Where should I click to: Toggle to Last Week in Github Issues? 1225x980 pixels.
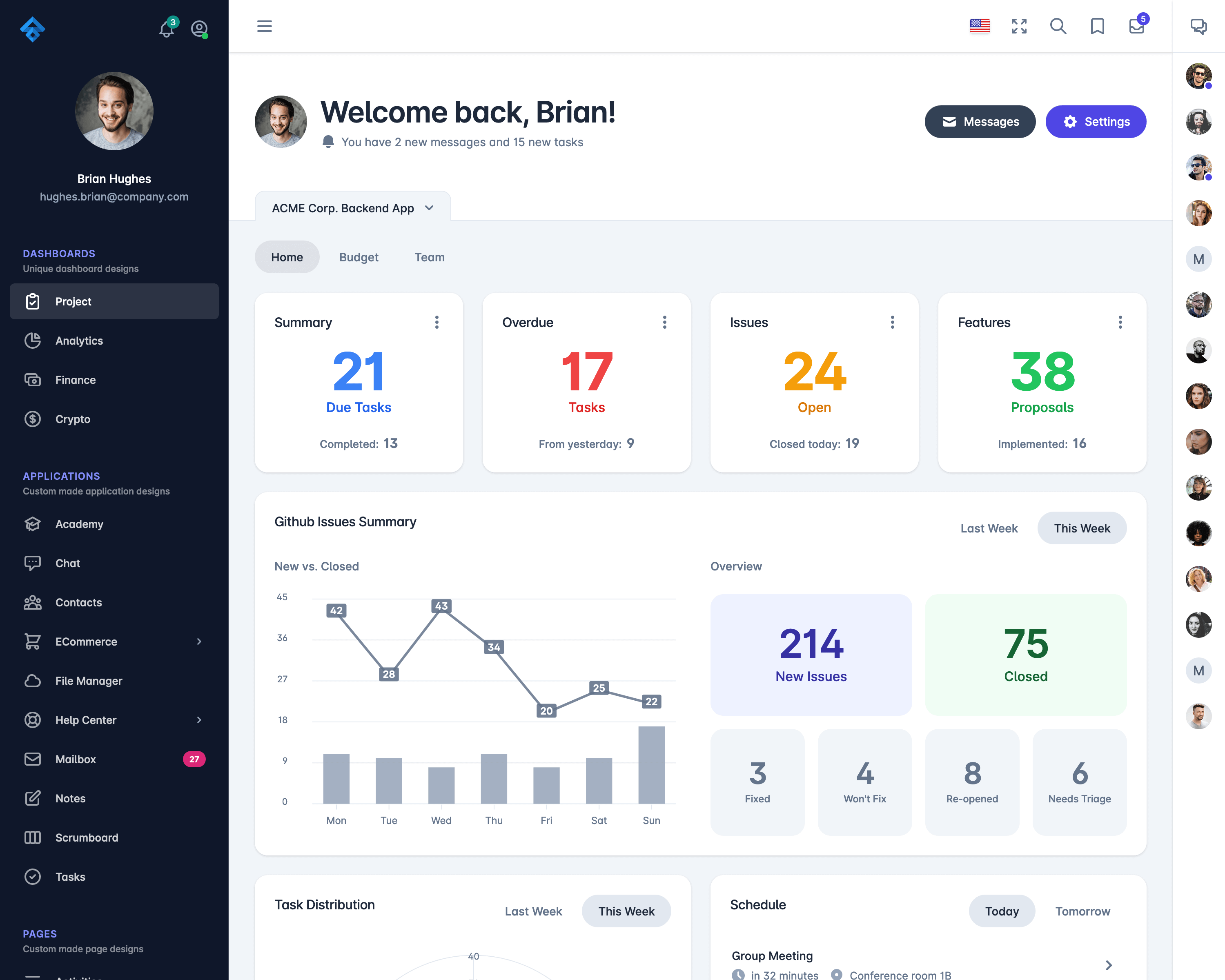[x=989, y=527]
